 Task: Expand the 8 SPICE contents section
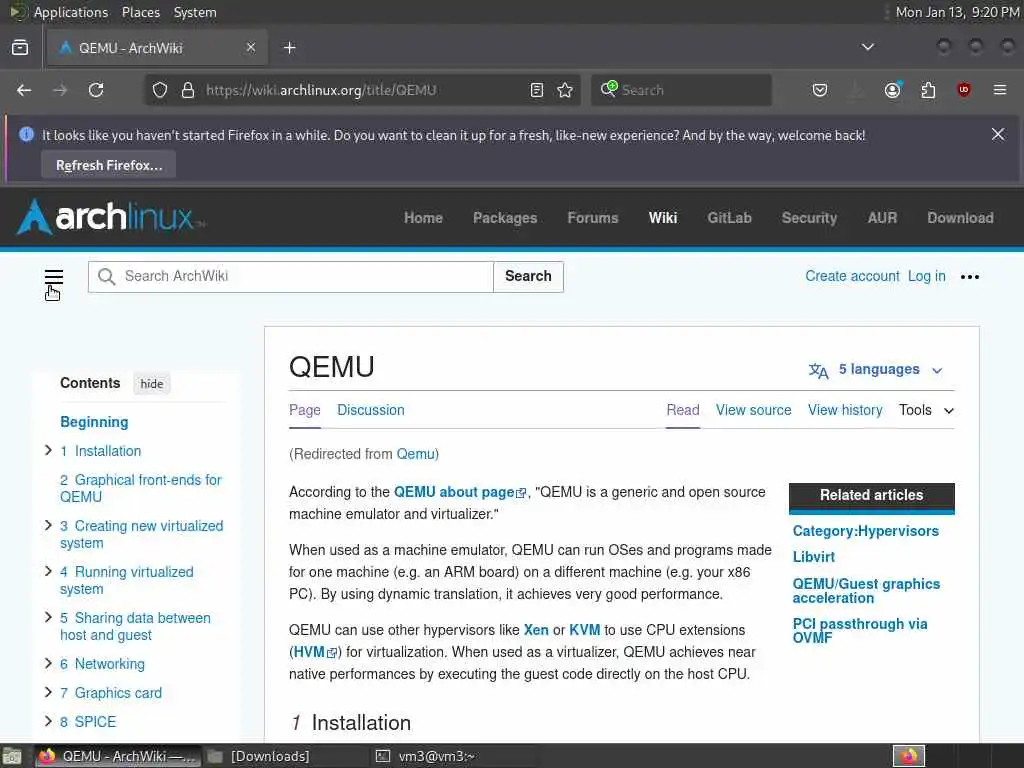click(48, 721)
